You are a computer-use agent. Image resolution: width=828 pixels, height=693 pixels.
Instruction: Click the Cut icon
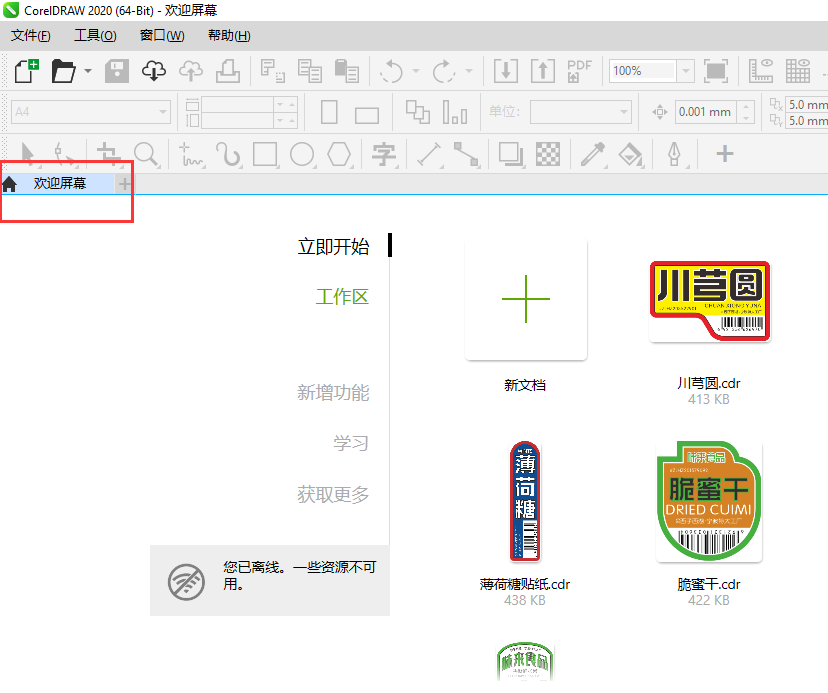coord(273,71)
